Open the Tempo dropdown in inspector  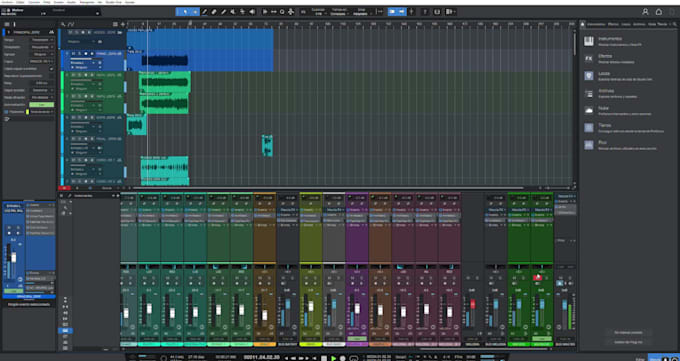42,40
